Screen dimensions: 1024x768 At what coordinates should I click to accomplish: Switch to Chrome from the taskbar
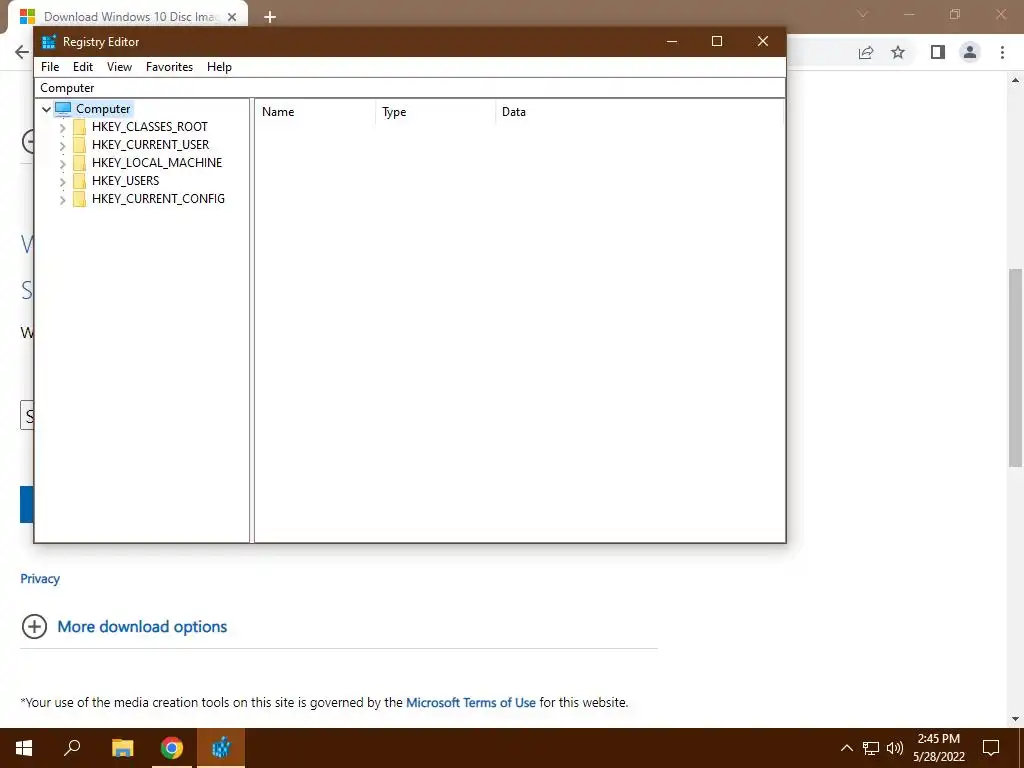click(x=172, y=748)
